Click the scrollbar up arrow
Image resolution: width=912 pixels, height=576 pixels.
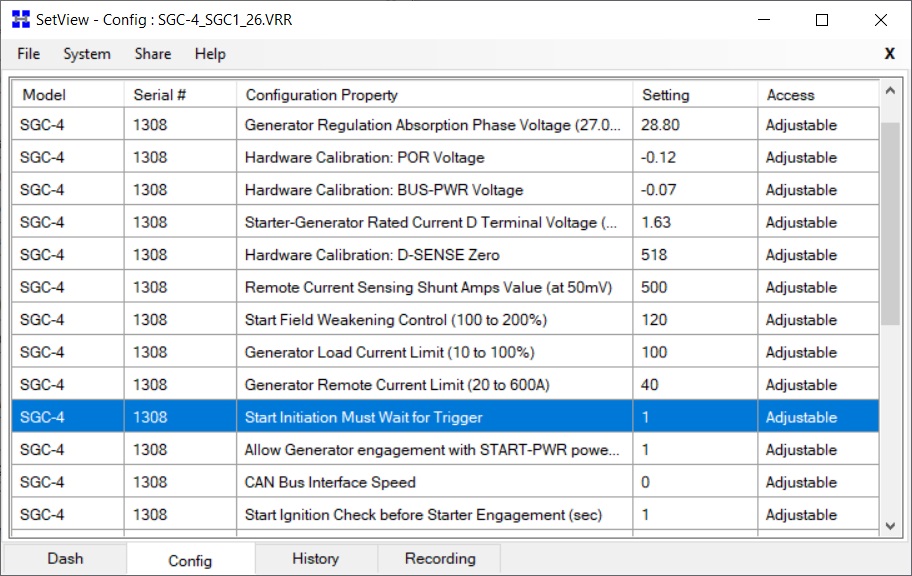tap(890, 92)
